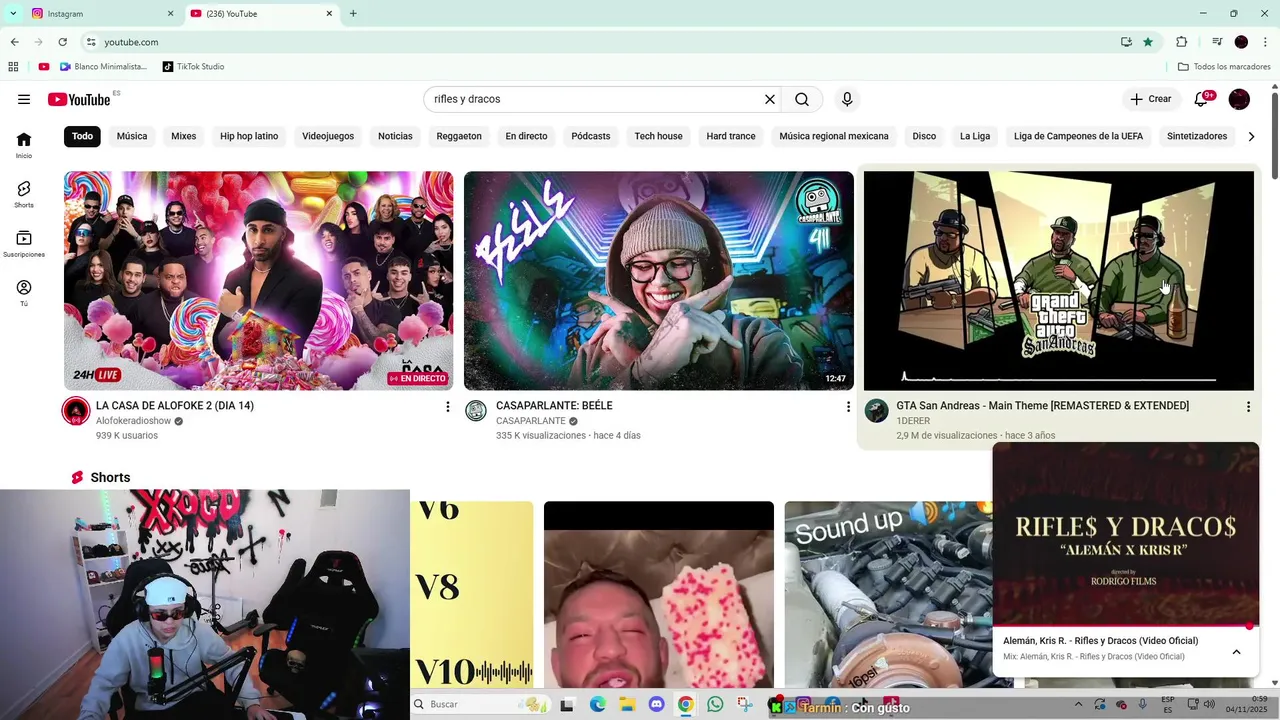1280x720 pixels.
Task: Open the Sound up engine Short
Action: coord(888,594)
